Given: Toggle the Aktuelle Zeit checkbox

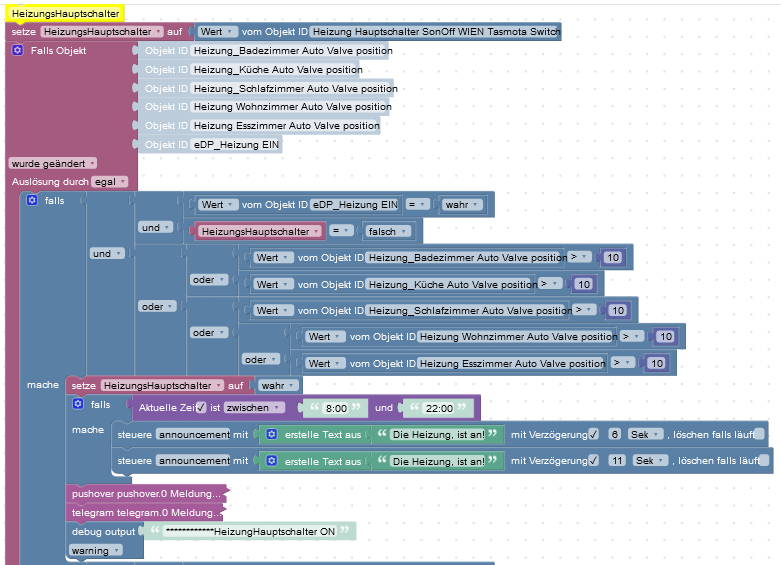Looking at the screenshot, I should 201,408.
